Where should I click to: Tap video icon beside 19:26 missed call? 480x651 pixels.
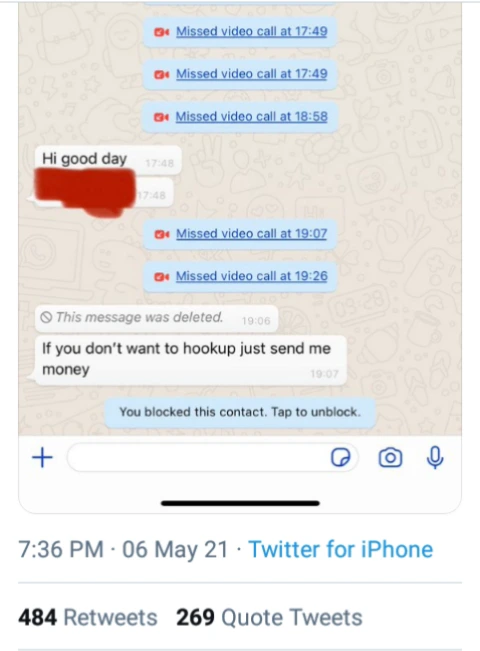[161, 277]
